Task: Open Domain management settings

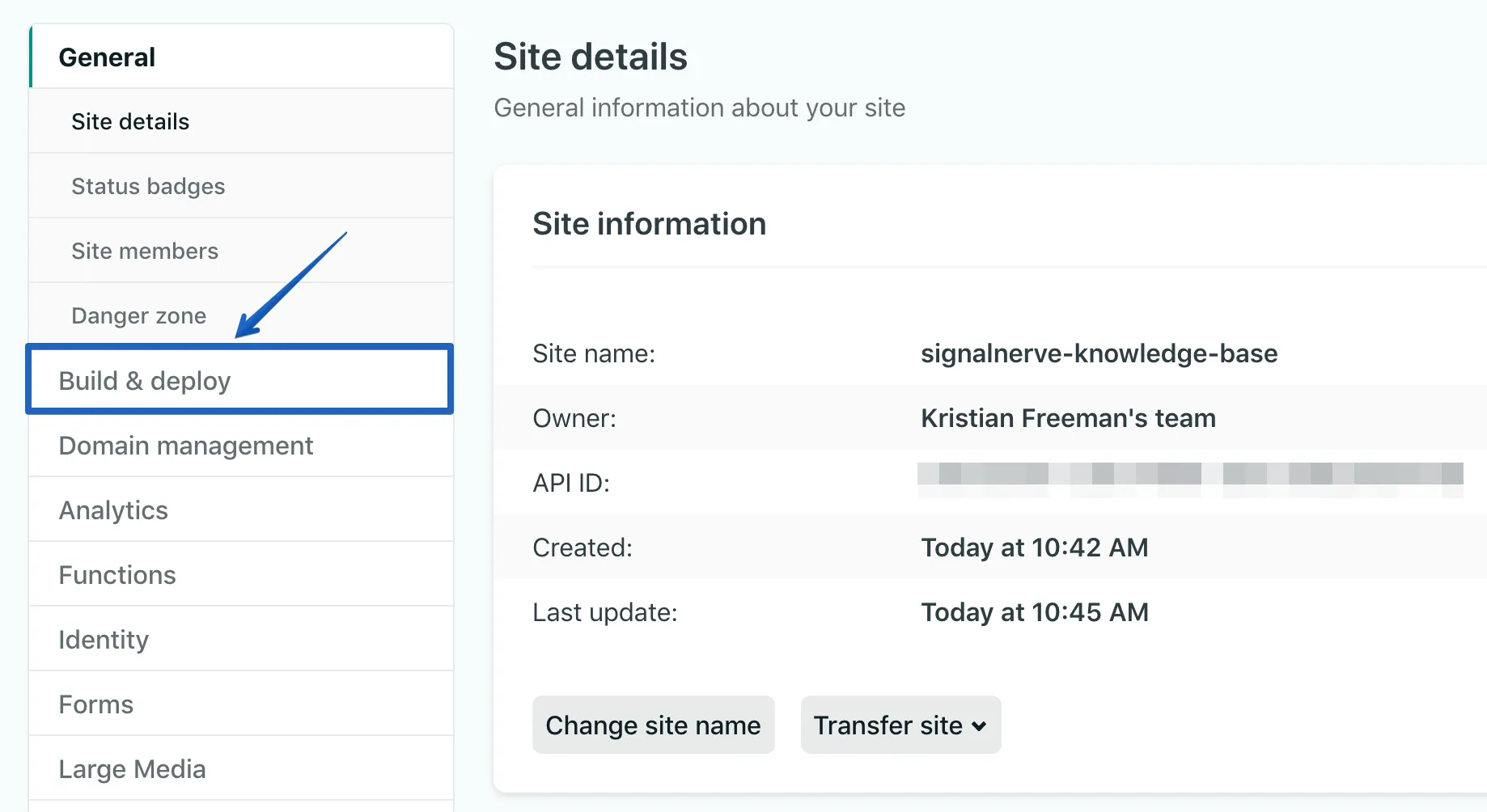Action: [x=185, y=446]
